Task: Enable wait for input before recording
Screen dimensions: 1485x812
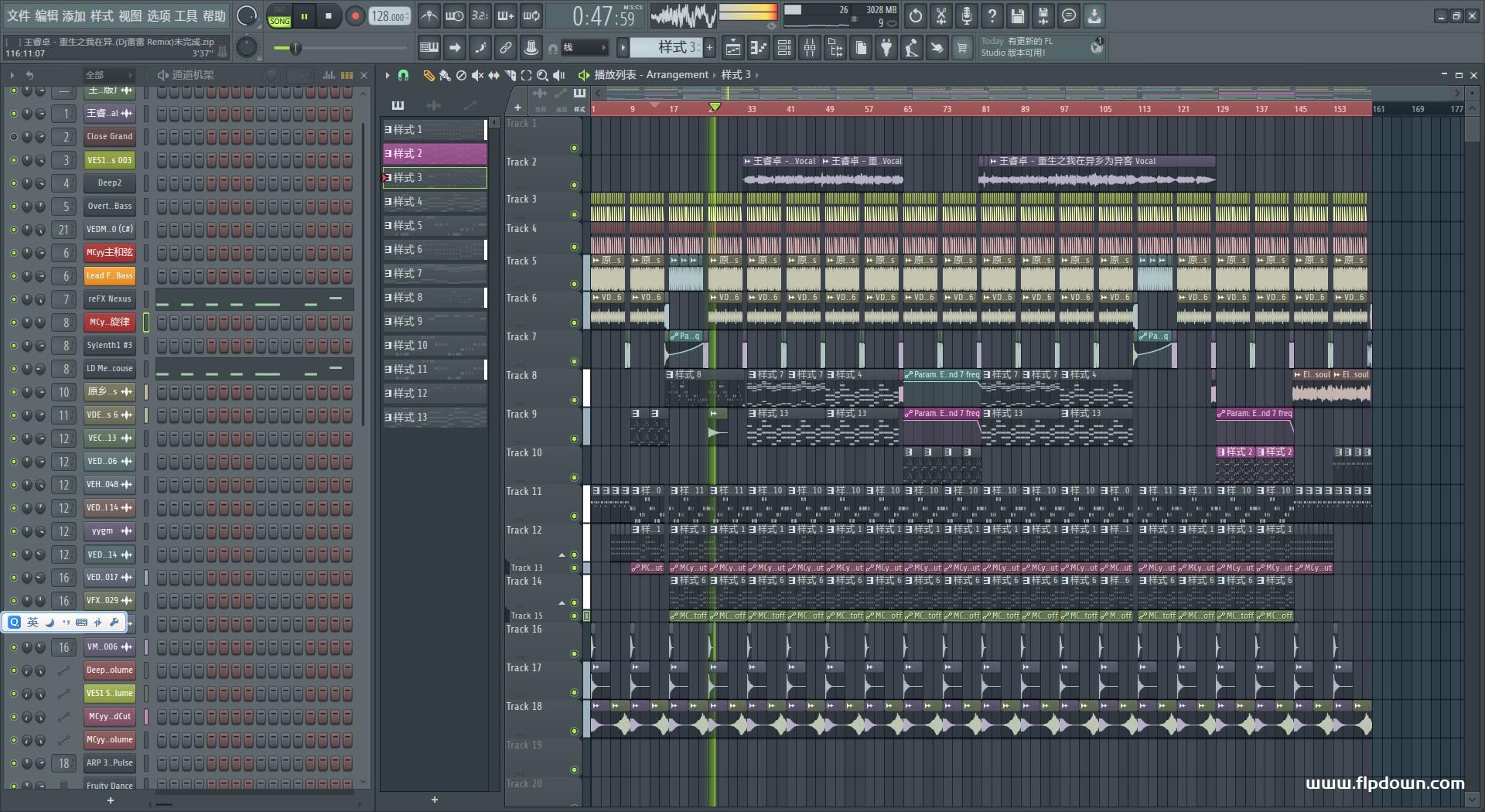Action: pos(455,15)
